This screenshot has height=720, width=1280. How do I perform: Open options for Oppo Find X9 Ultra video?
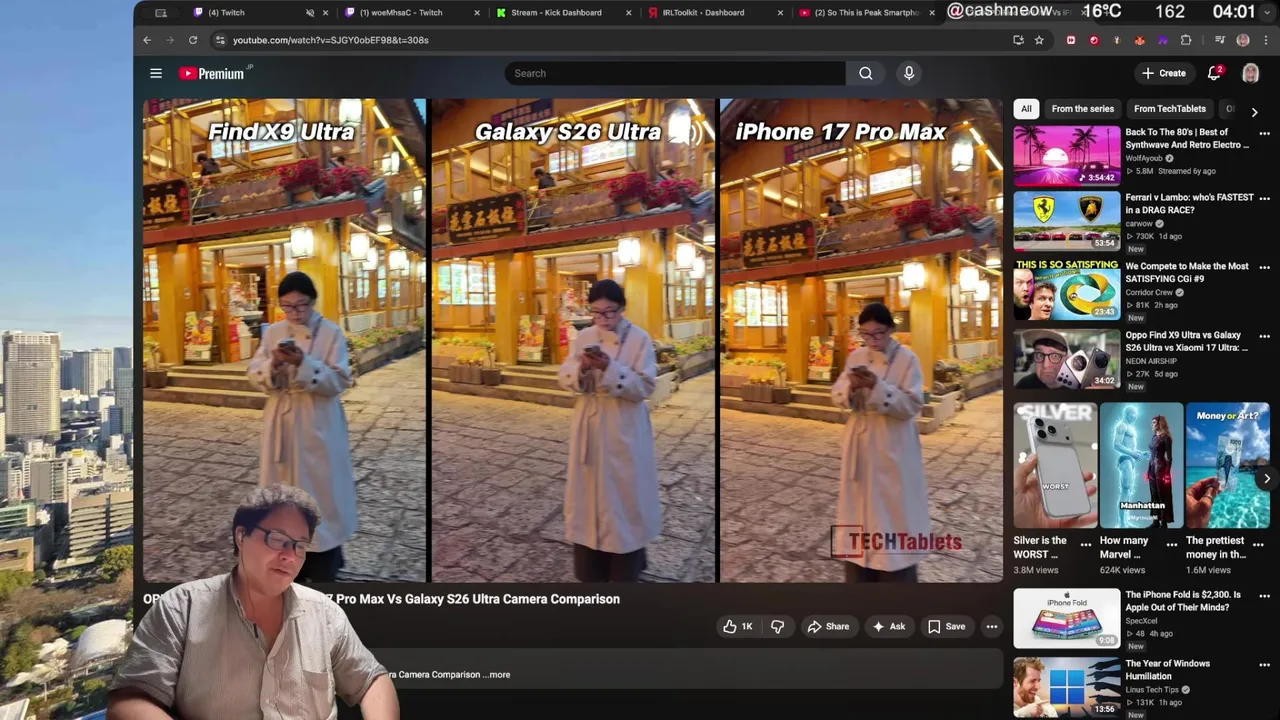[1264, 336]
